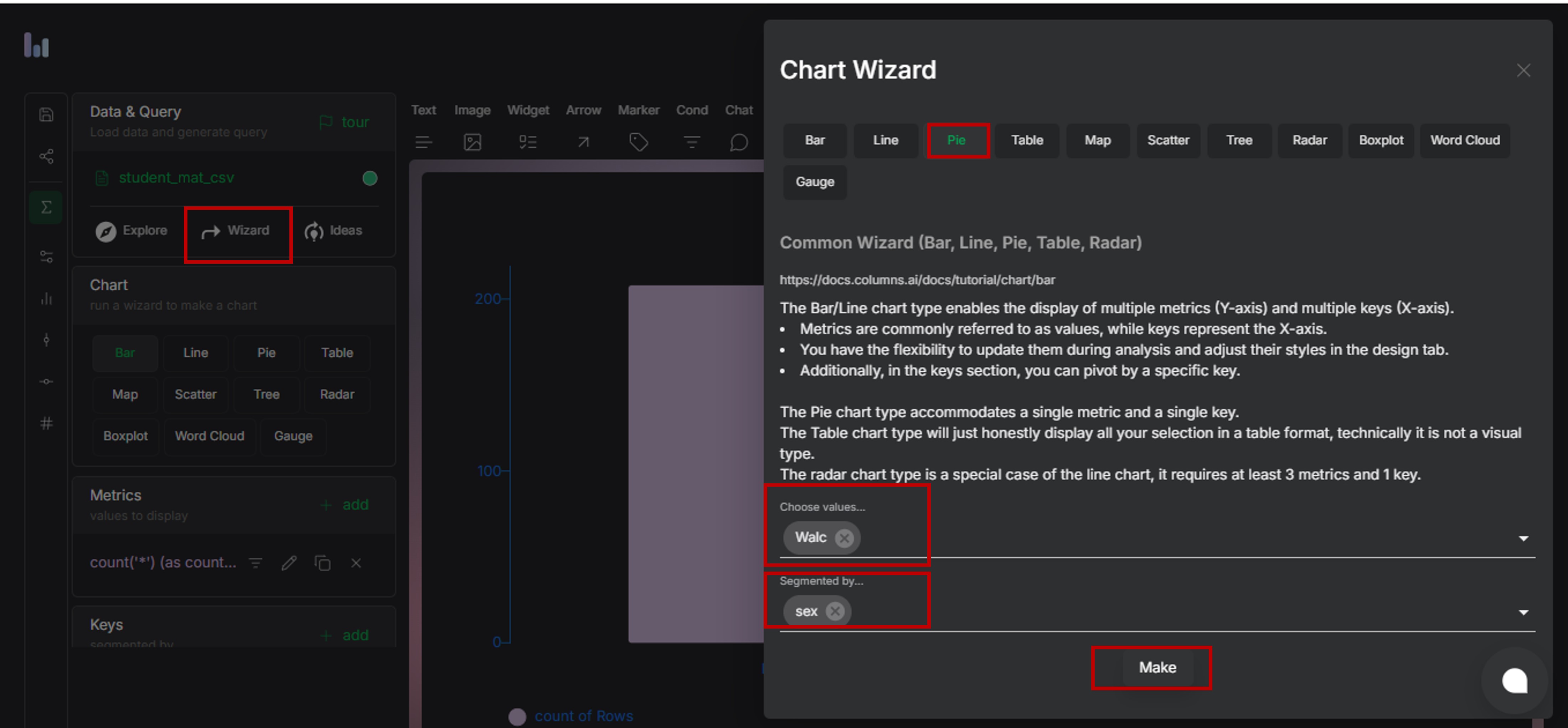
Task: Click the Chat bubble toolbar icon
Action: [738, 143]
